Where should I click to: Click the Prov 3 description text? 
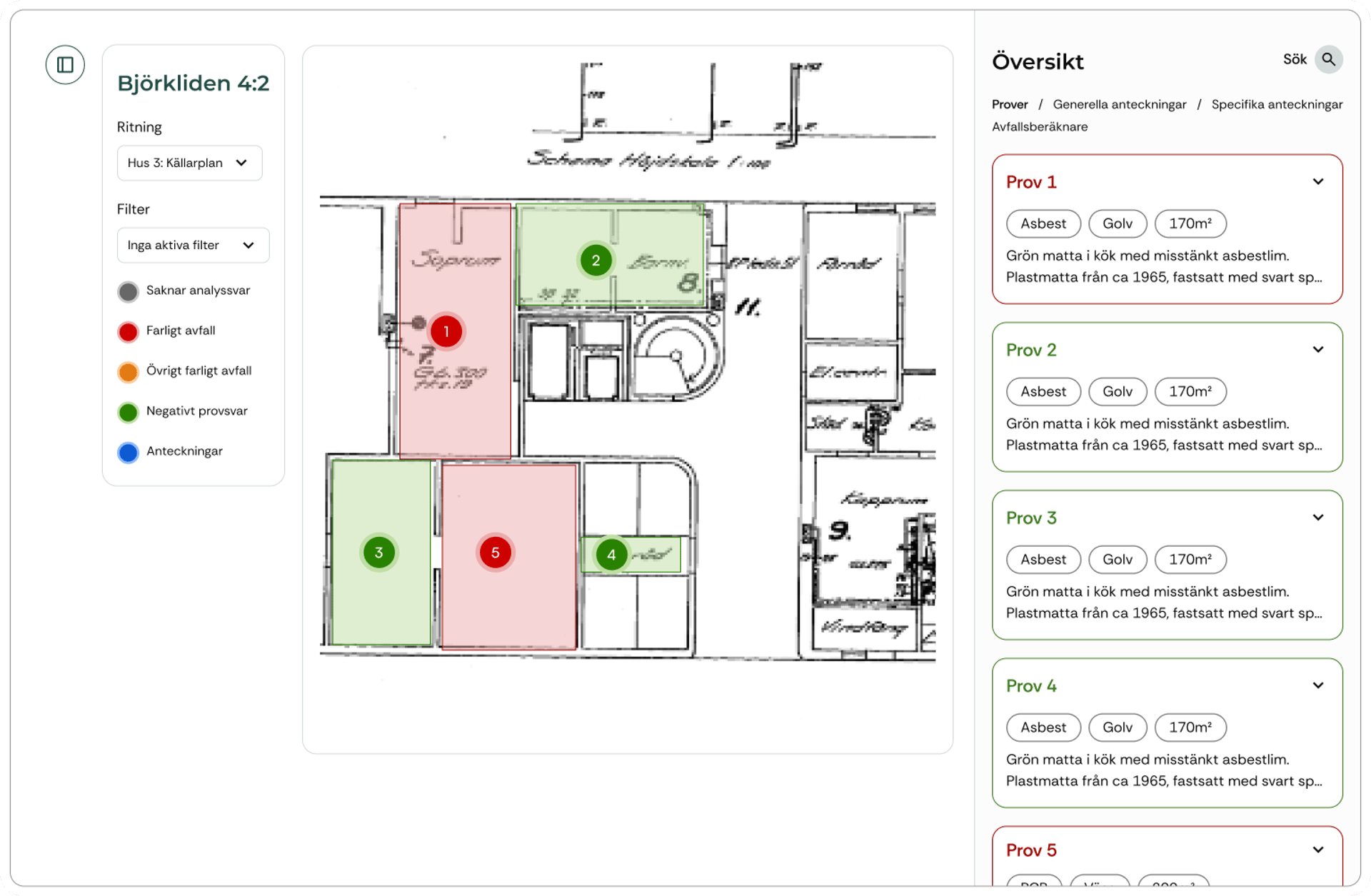(1164, 603)
